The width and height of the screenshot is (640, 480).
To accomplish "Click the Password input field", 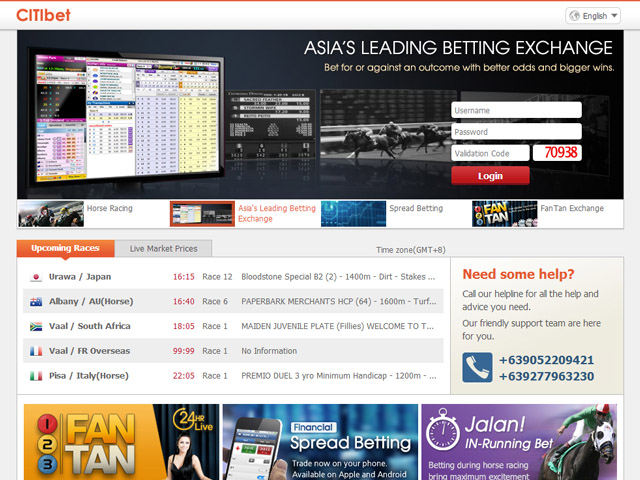I will 516,132.
